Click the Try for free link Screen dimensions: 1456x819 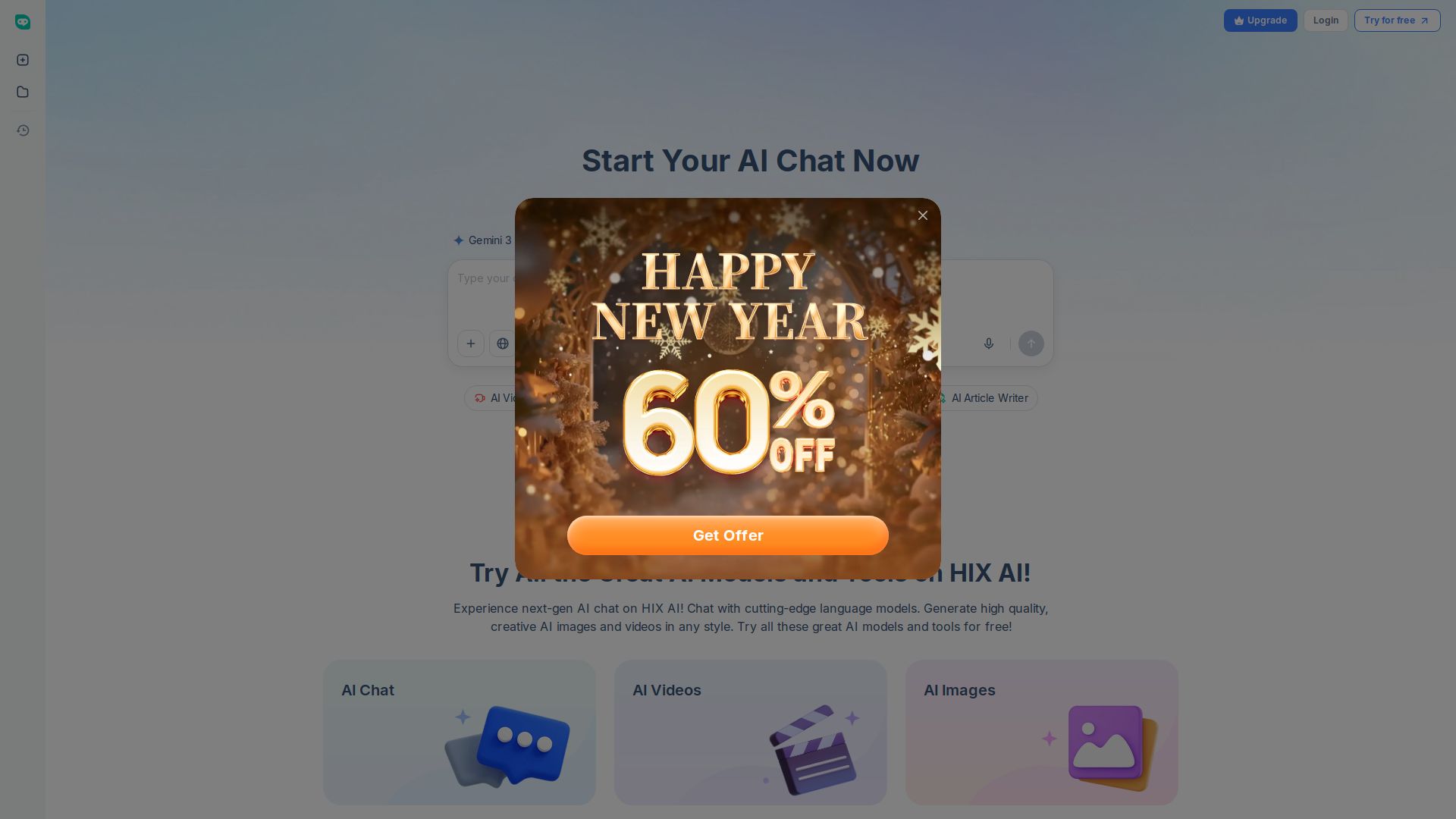(x=1397, y=20)
